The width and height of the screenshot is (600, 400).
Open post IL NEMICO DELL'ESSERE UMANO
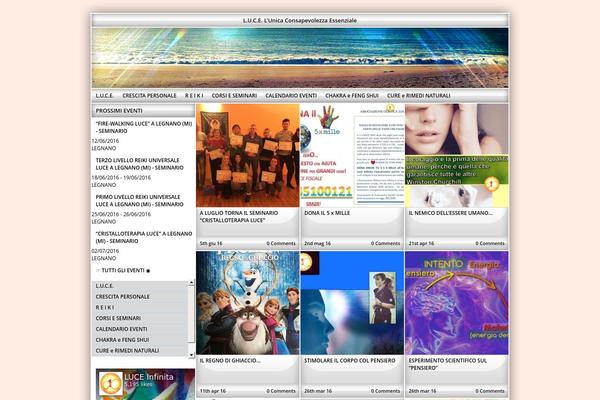[450, 213]
